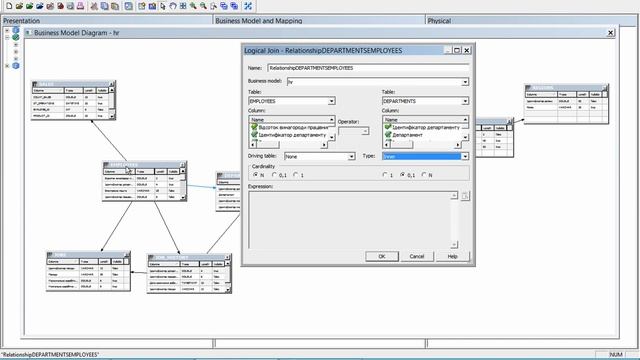This screenshot has width=640, height=360.
Task: Click the Copy toolbar icon
Action: 104,6
